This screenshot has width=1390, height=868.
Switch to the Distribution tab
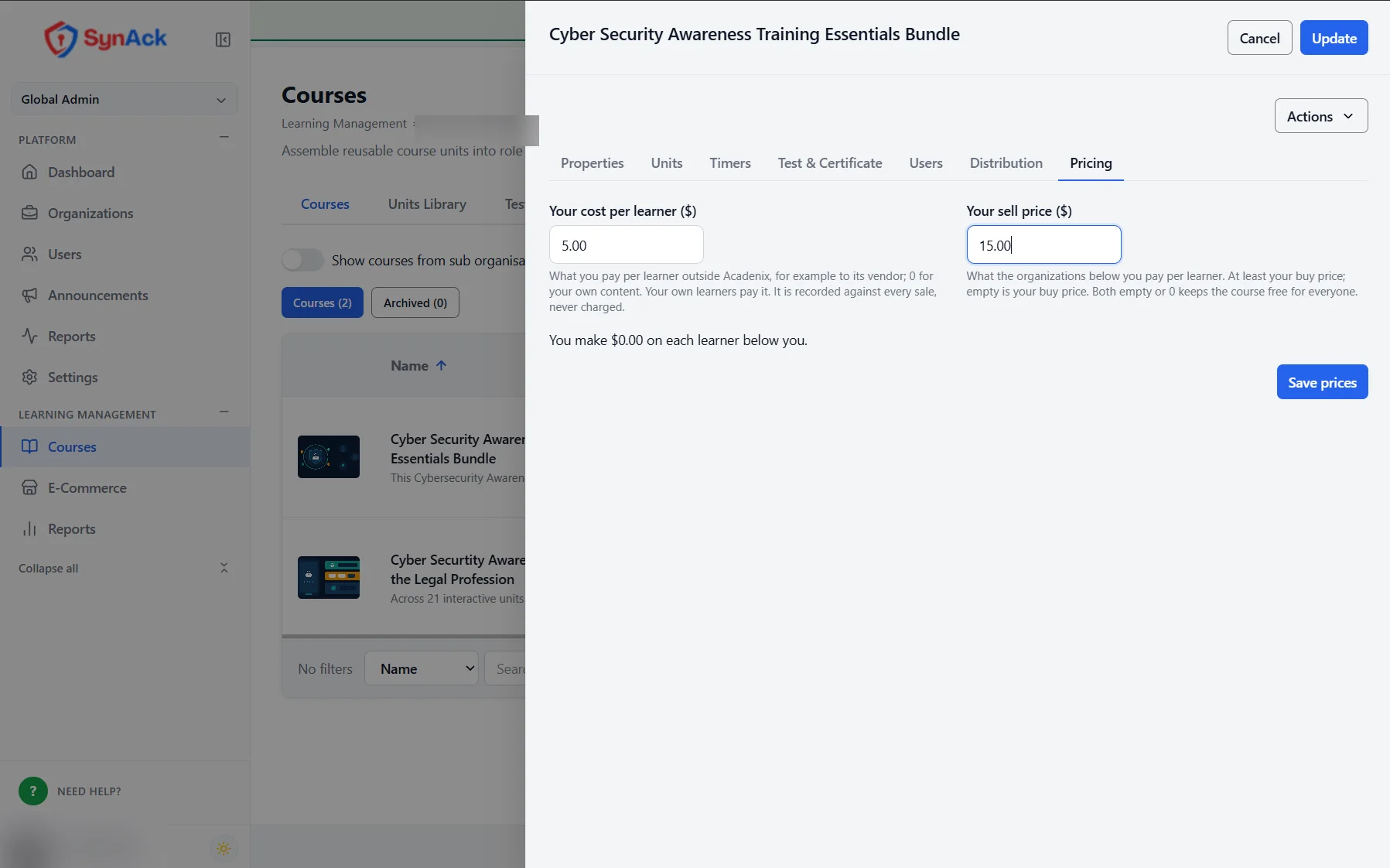(1006, 163)
